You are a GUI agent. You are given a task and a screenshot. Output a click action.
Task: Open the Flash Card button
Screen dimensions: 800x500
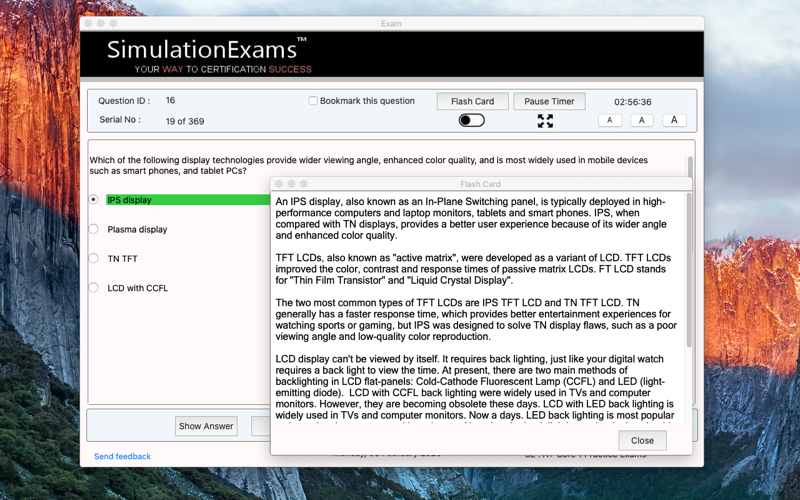click(472, 101)
